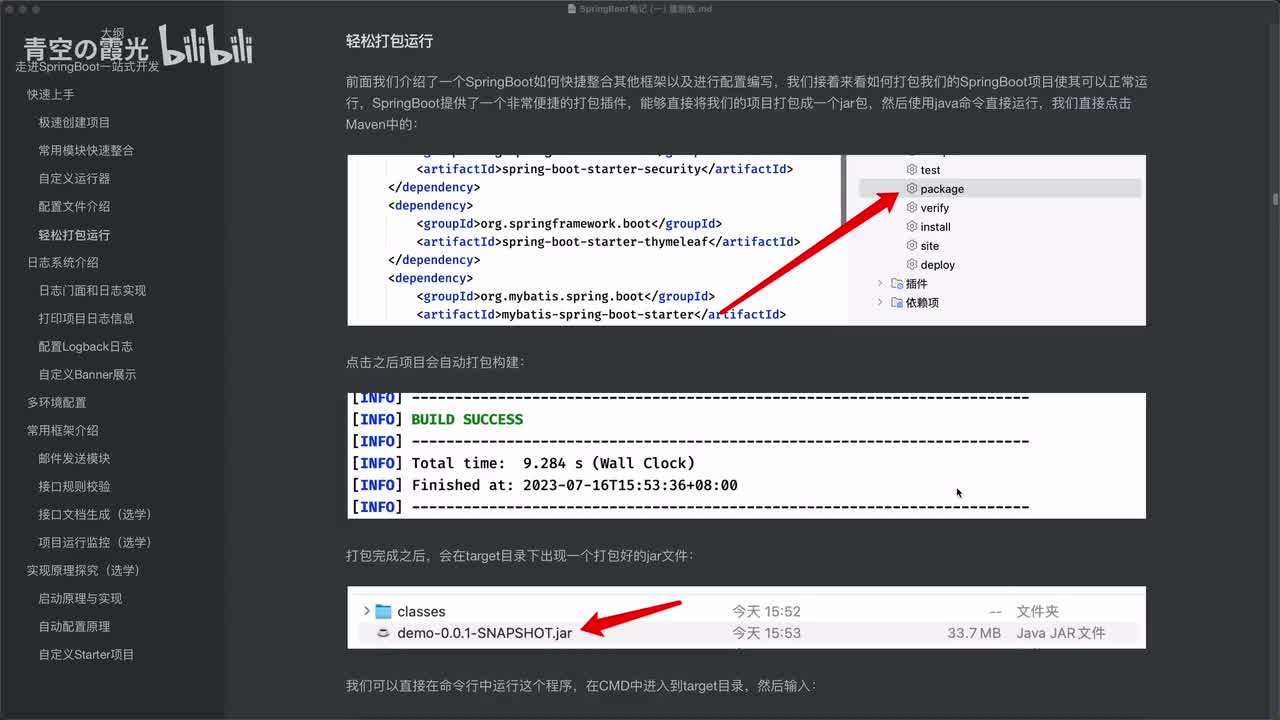The image size is (1280, 720).
Task: Click the red close window button
Action: [9, 8]
